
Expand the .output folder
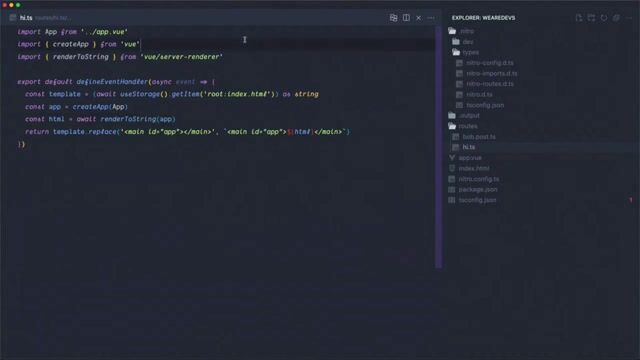[x=464, y=116]
